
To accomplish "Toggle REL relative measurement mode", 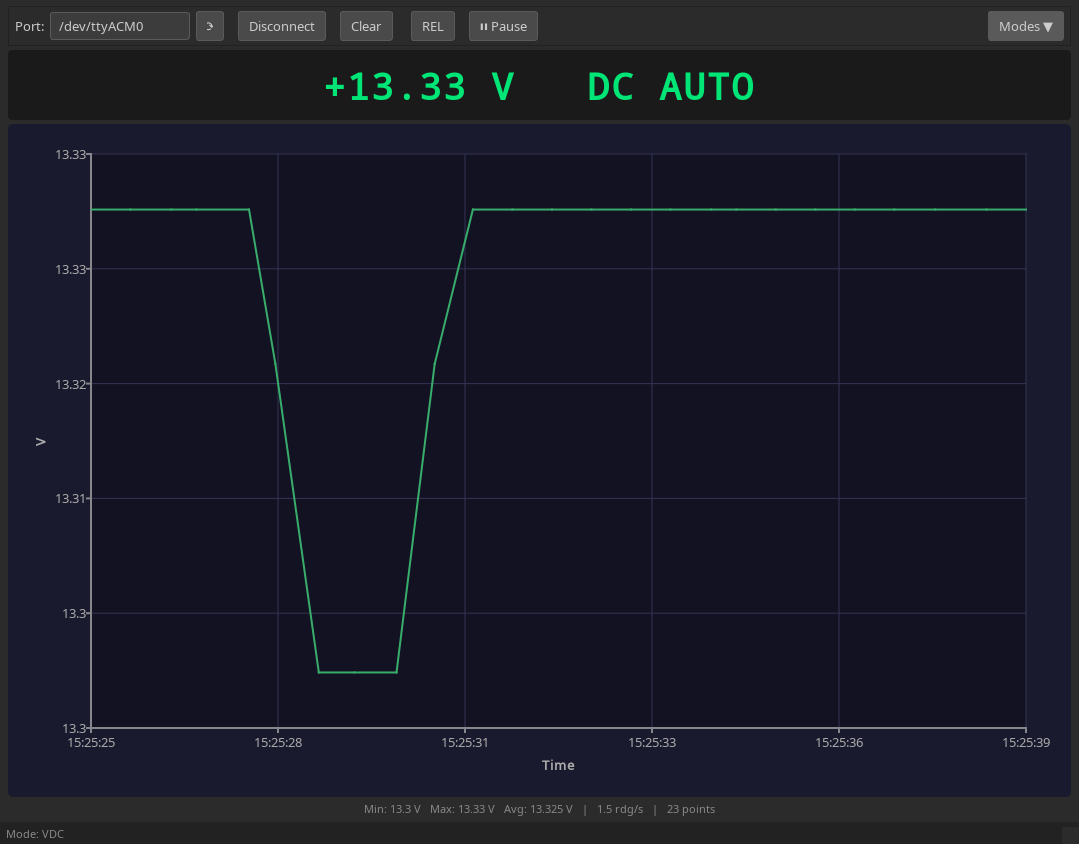I will pos(432,26).
